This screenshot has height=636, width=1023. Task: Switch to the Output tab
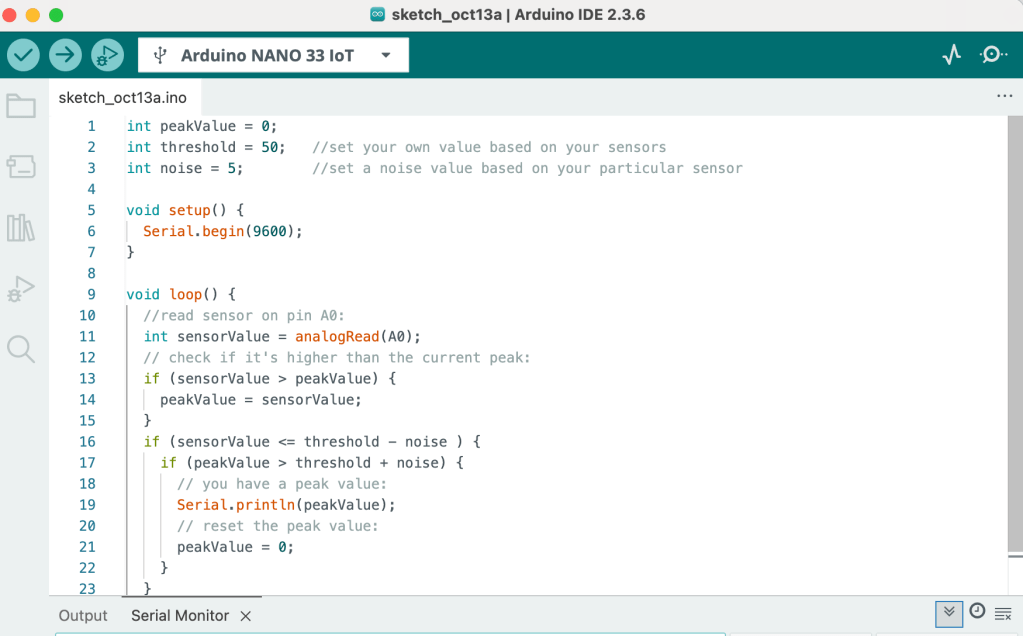click(83, 616)
